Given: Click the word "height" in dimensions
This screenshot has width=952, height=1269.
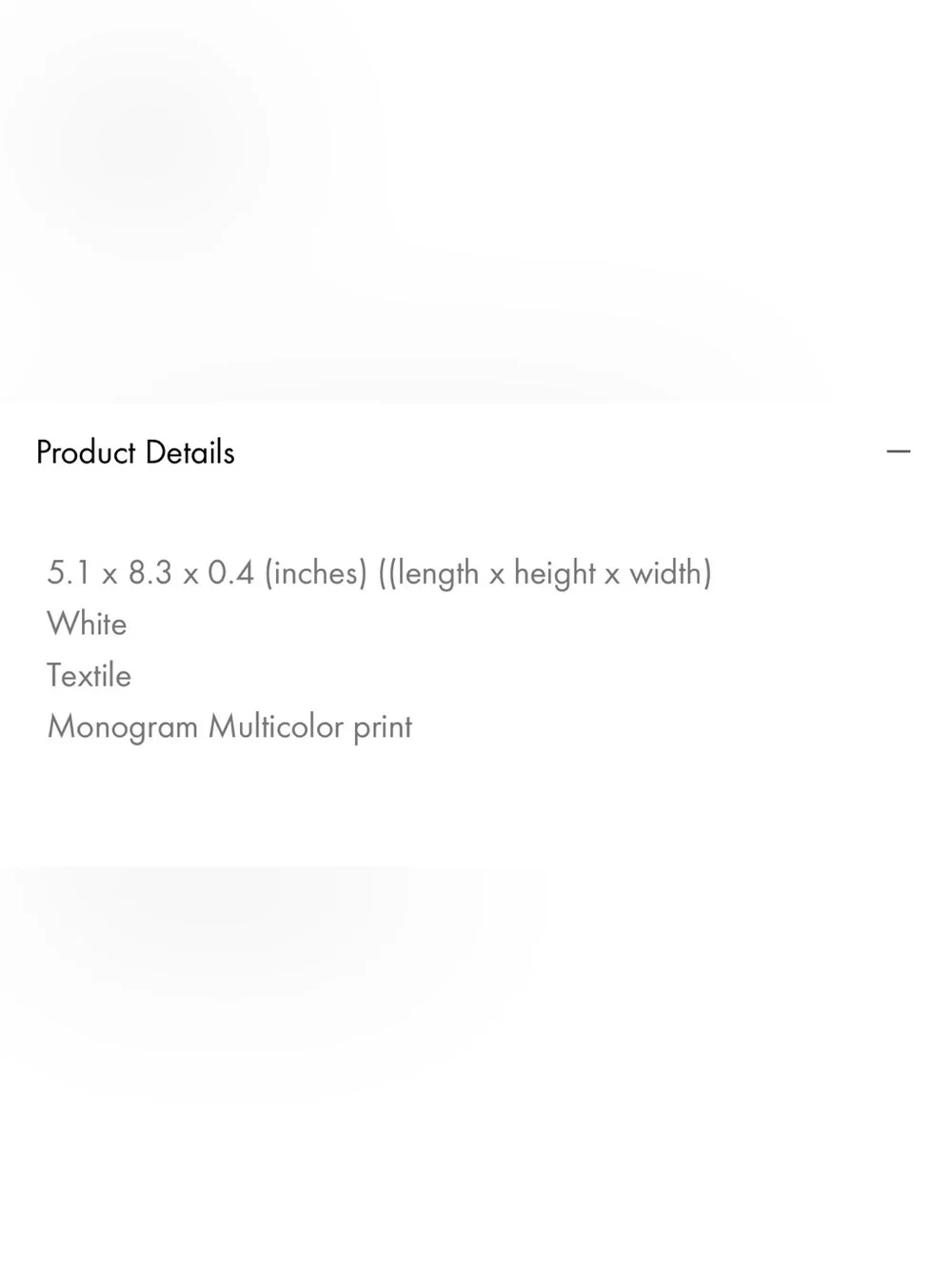Looking at the screenshot, I should click(554, 573).
